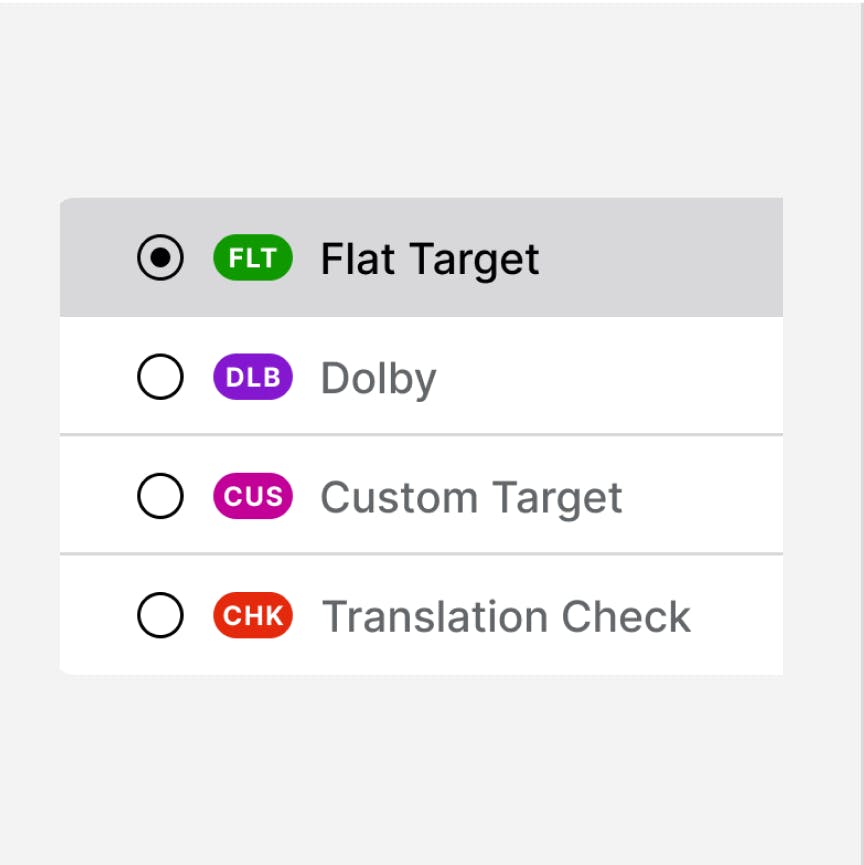This screenshot has height=865, width=864.
Task: Click left margin of the Custom Target row
Action: (95, 497)
